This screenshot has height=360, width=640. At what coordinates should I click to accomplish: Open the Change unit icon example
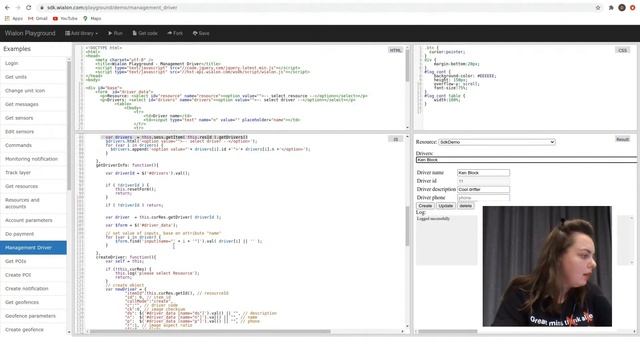pyautogui.click(x=33, y=91)
